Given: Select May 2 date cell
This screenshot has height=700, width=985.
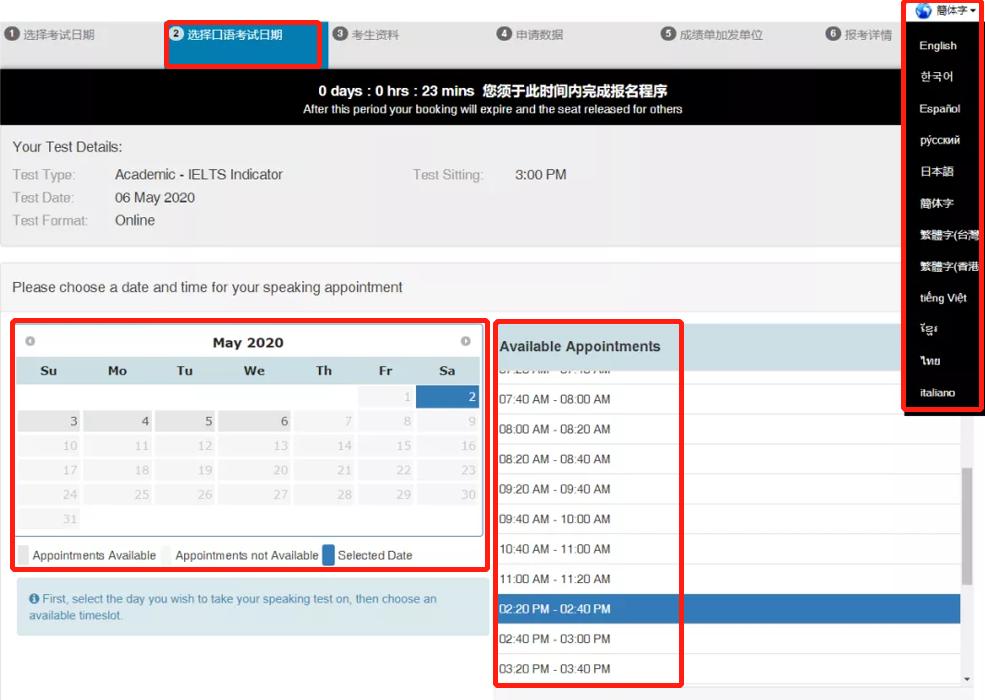Looking at the screenshot, I should 447,397.
